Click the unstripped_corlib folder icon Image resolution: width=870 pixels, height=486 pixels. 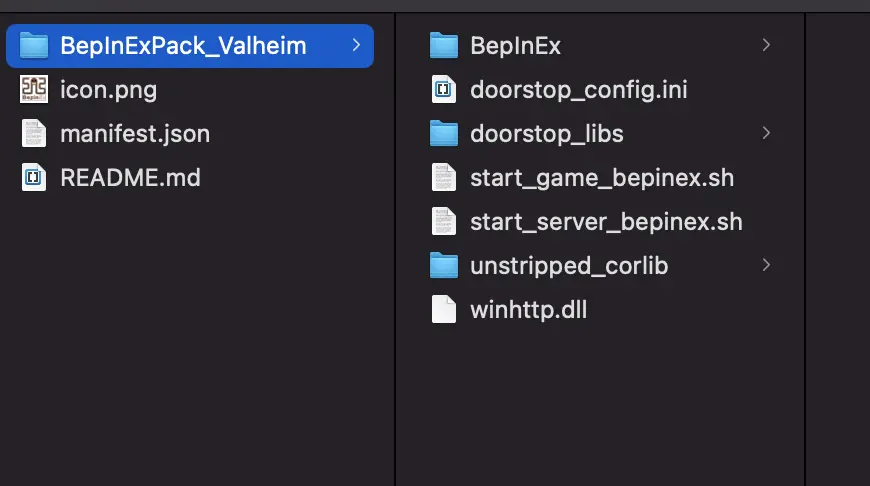point(444,265)
